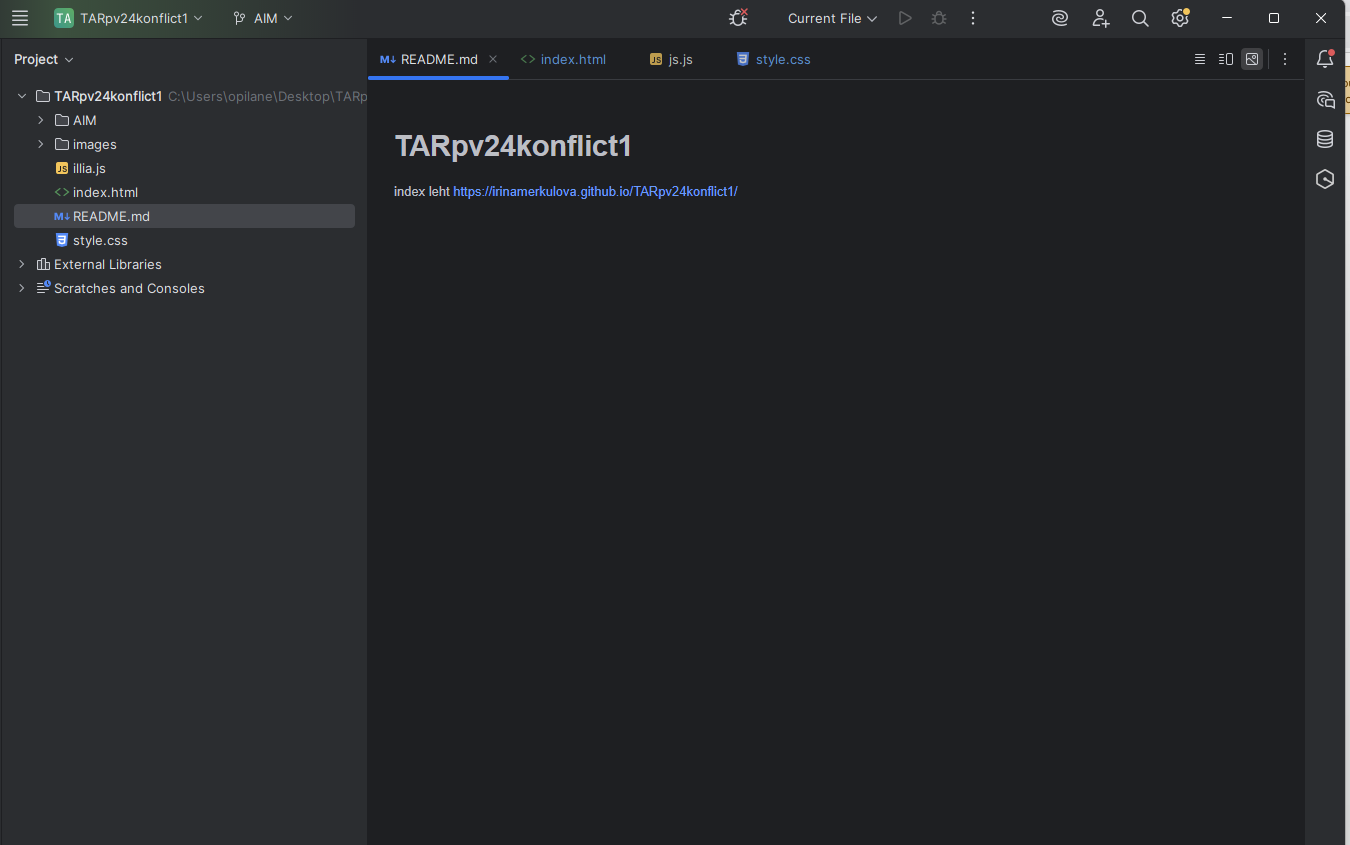Expand the External Libraries node

(x=22, y=264)
